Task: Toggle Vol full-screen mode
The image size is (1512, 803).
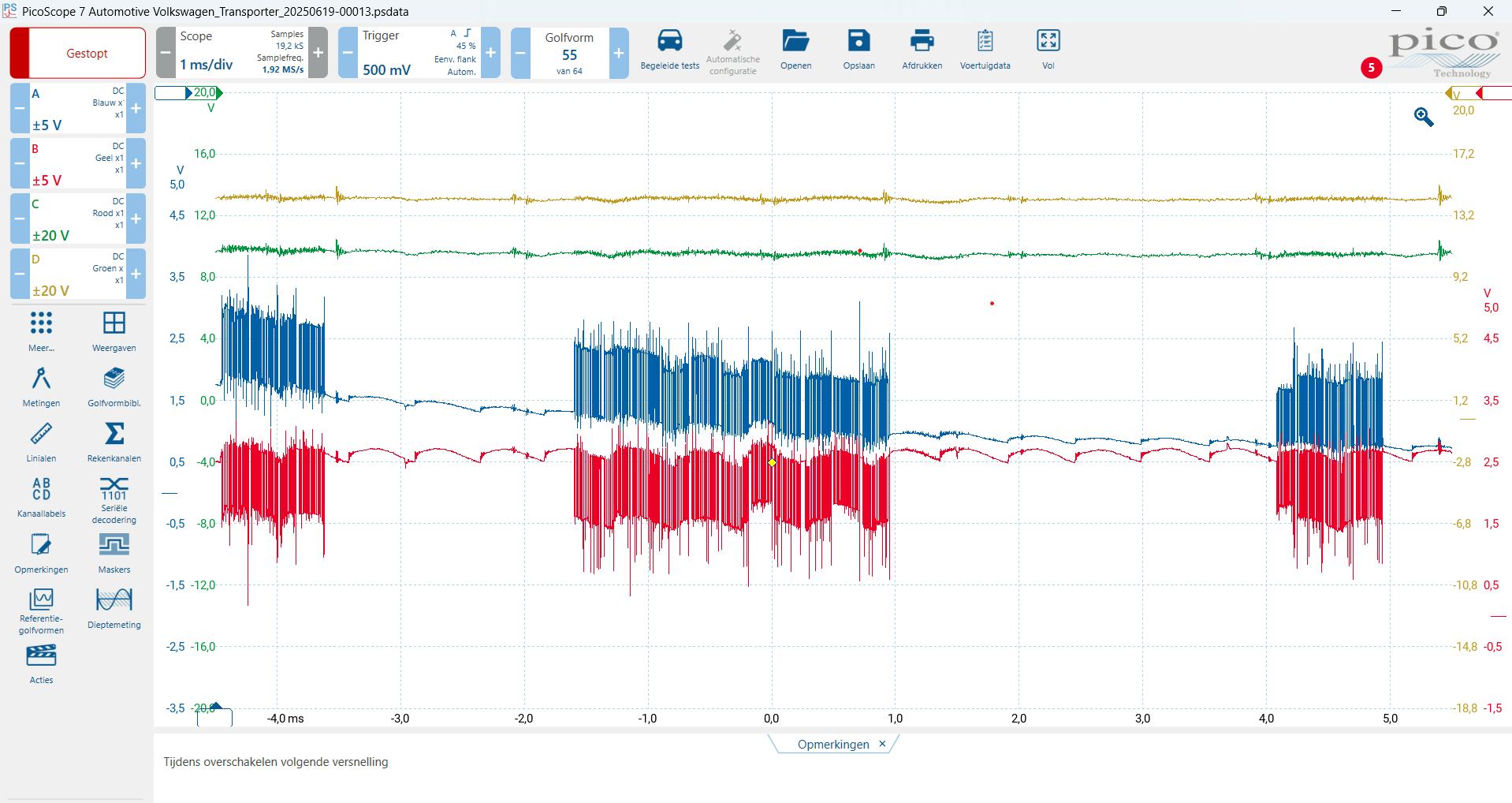Action: click(1048, 42)
